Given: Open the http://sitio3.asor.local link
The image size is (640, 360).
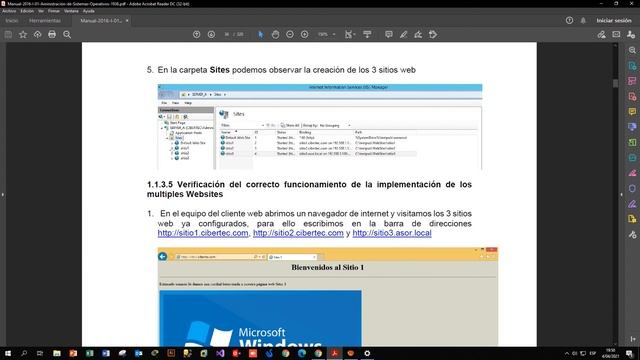Looking at the screenshot, I should [x=392, y=233].
